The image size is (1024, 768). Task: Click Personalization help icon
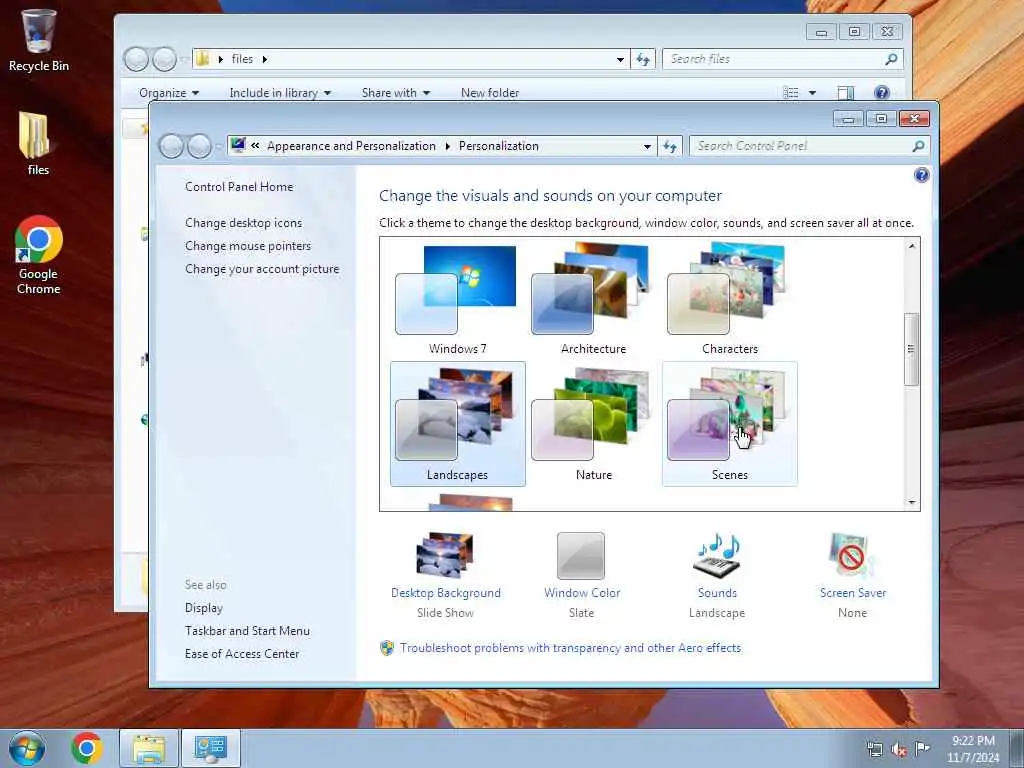point(921,175)
